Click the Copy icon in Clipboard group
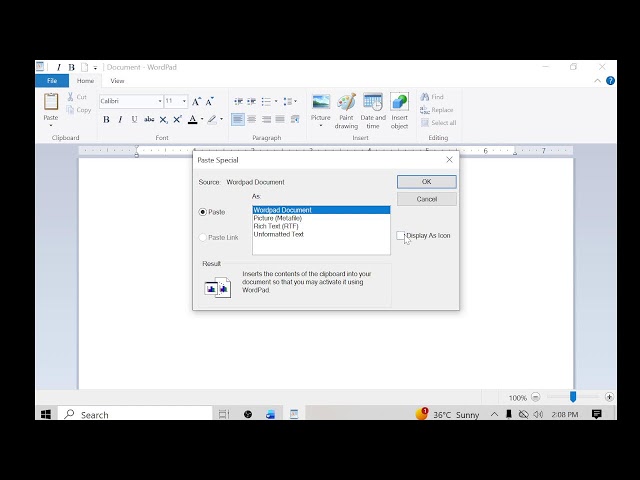 coord(71,110)
